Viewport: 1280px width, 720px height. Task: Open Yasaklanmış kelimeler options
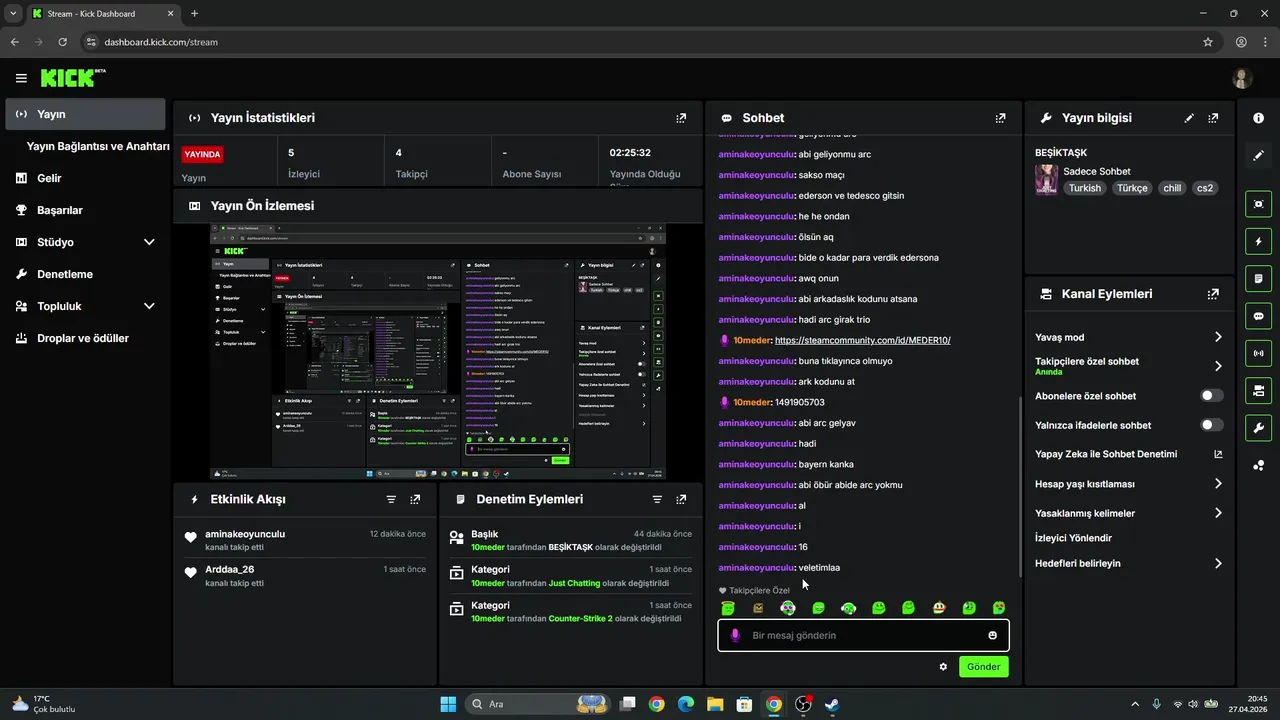coord(1129,513)
